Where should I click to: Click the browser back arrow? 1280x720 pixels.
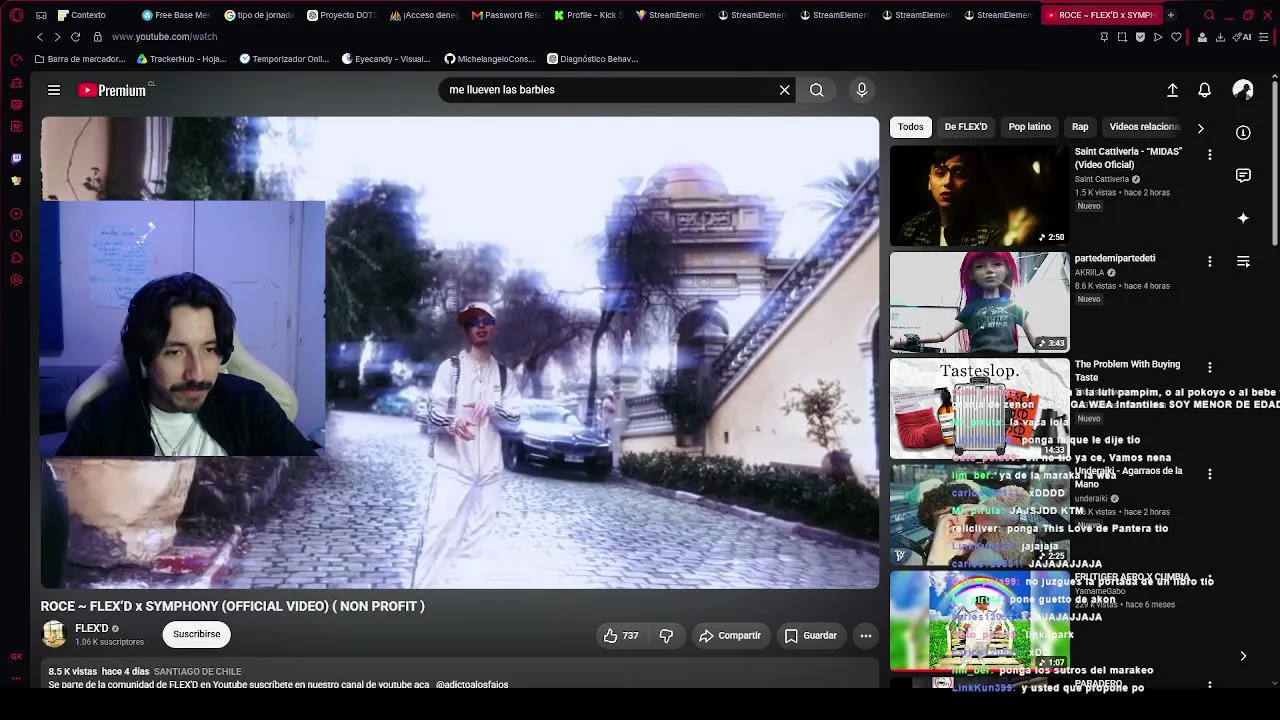point(40,37)
